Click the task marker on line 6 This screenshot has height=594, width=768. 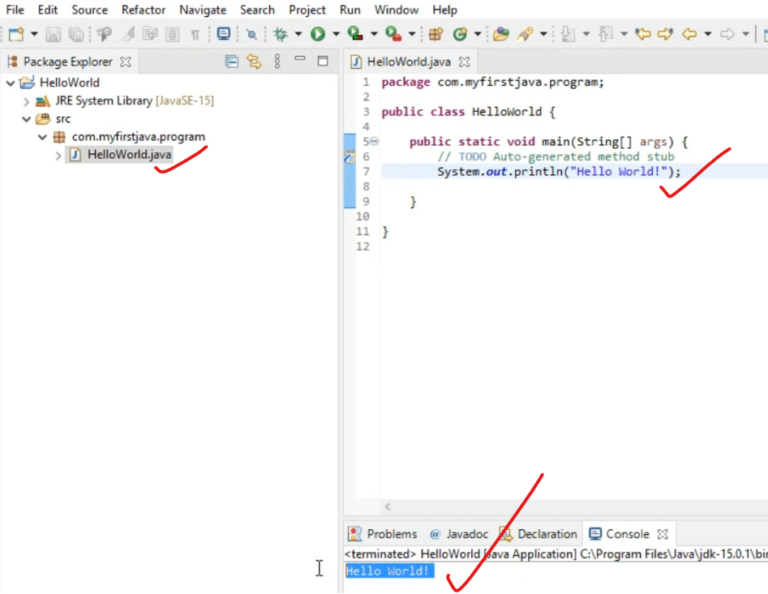349,157
